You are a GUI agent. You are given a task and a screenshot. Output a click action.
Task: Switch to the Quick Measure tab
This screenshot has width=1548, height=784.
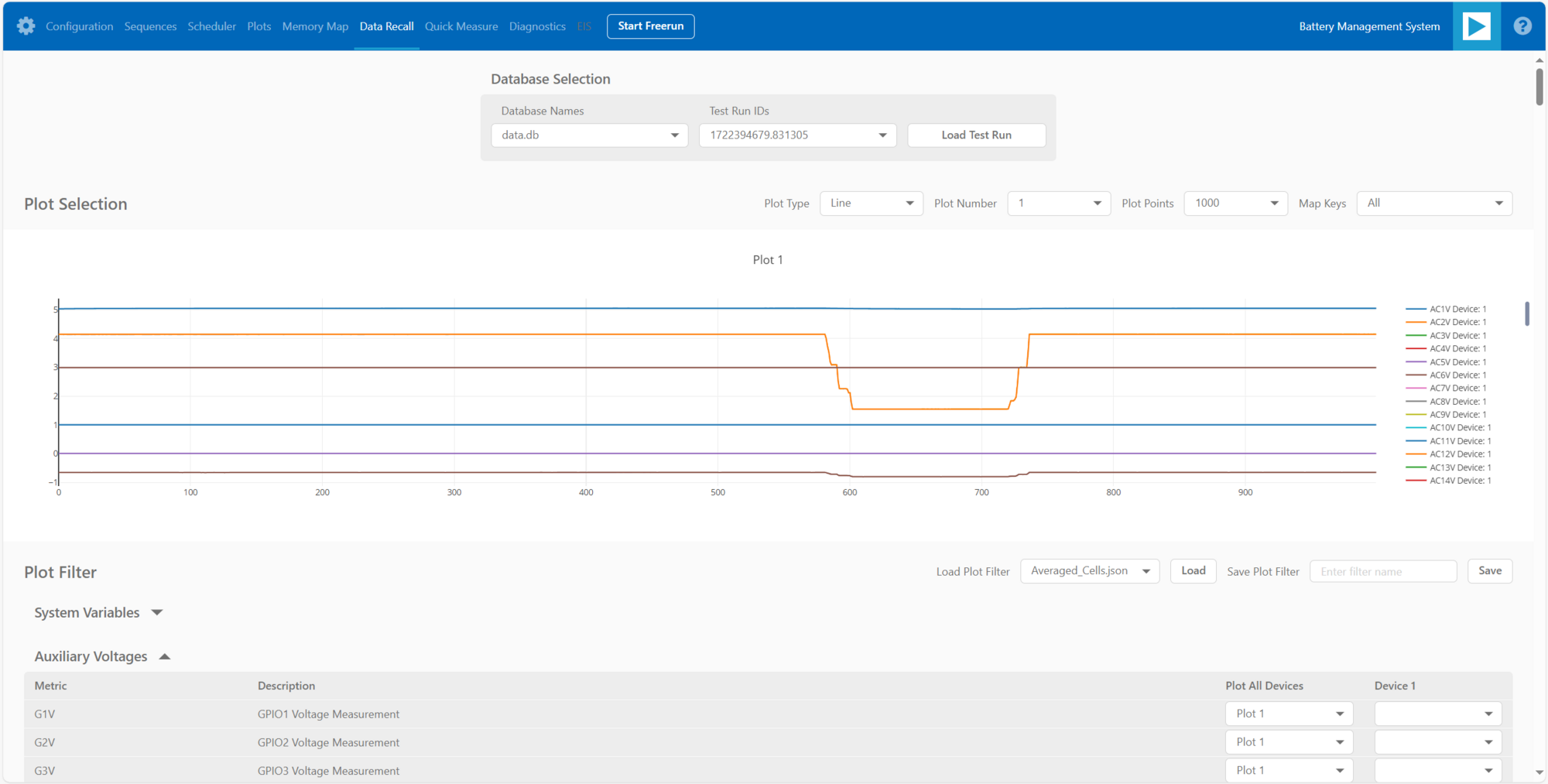(461, 26)
